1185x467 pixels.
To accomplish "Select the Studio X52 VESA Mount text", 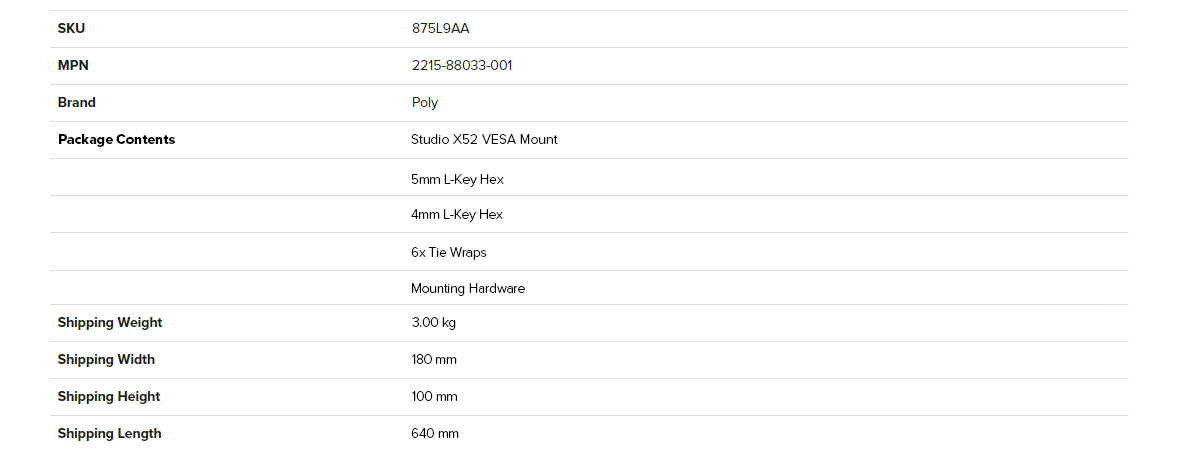I will (484, 140).
